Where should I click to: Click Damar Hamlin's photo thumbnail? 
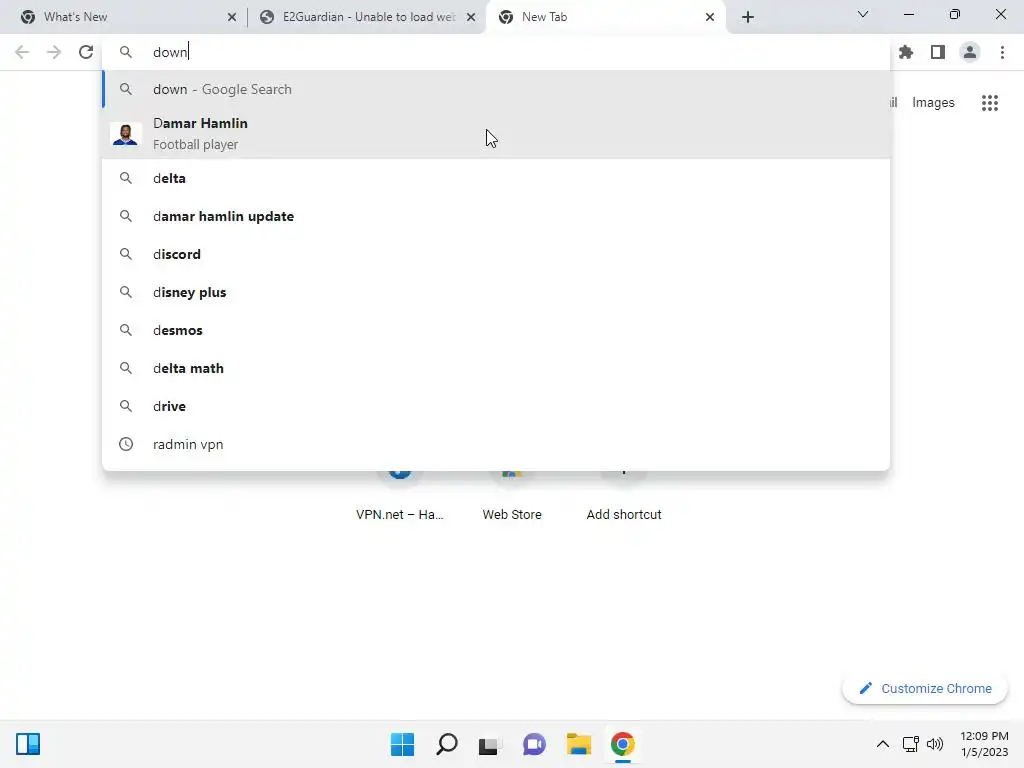click(x=125, y=134)
